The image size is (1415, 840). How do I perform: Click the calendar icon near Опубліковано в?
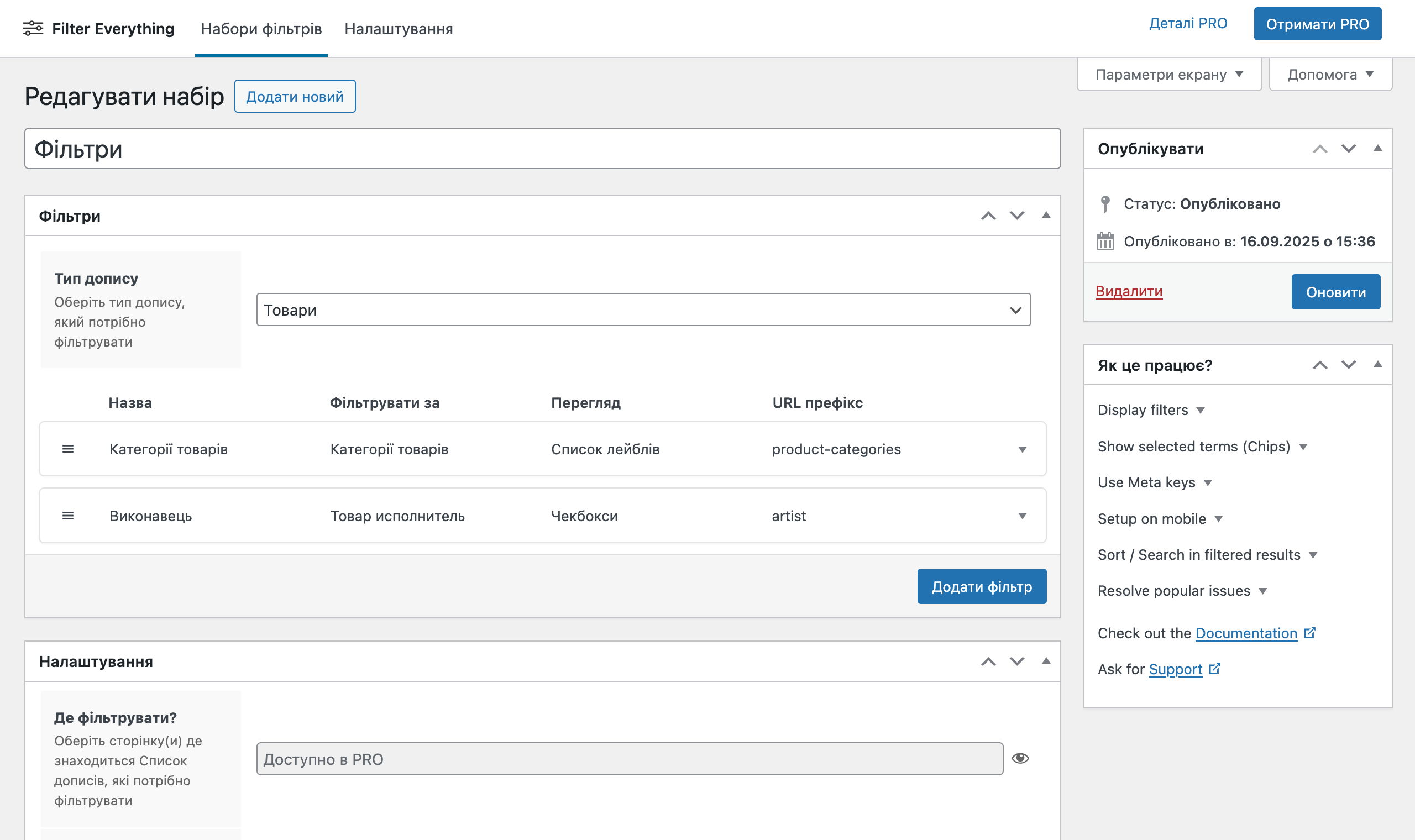point(1105,241)
